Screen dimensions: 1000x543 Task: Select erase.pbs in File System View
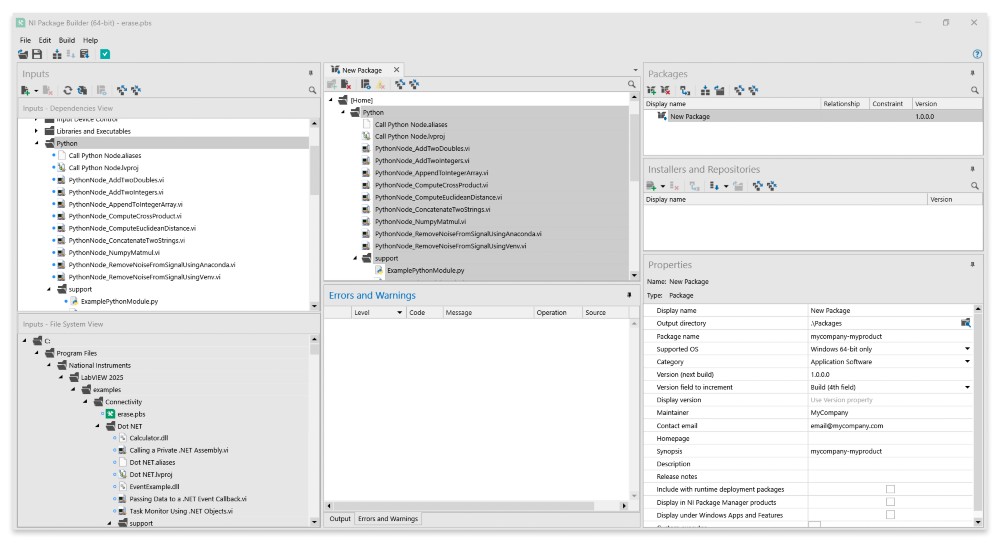(131, 414)
